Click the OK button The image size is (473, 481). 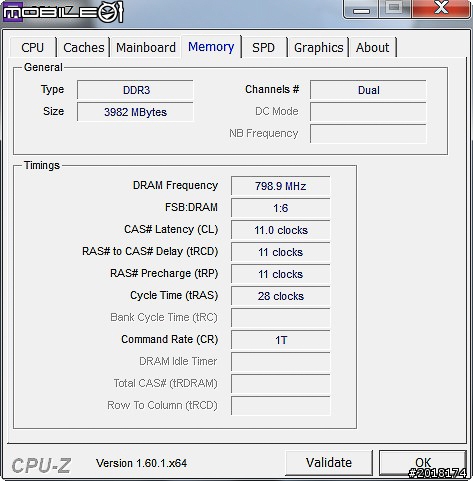[423, 463]
